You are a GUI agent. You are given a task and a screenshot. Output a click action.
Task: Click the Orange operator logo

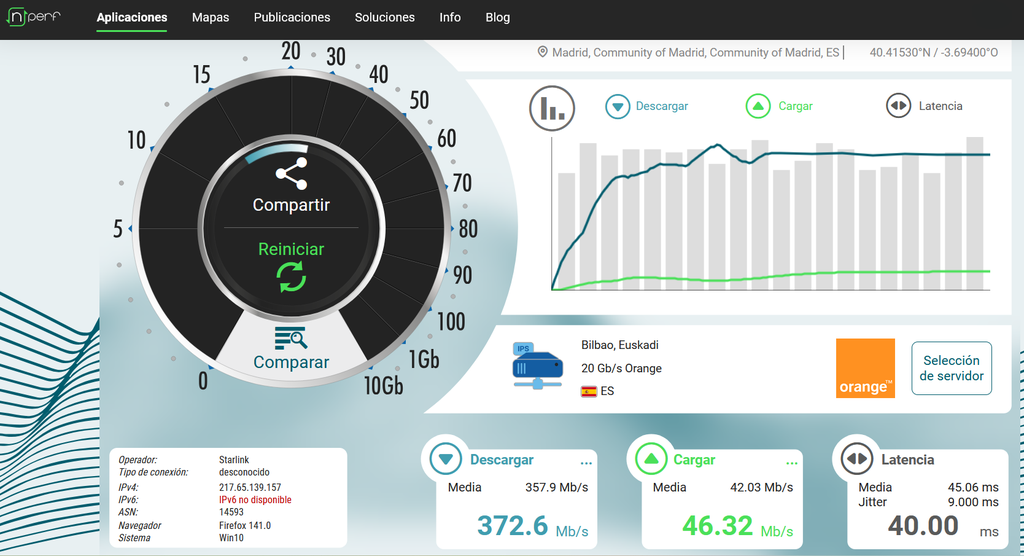(865, 368)
